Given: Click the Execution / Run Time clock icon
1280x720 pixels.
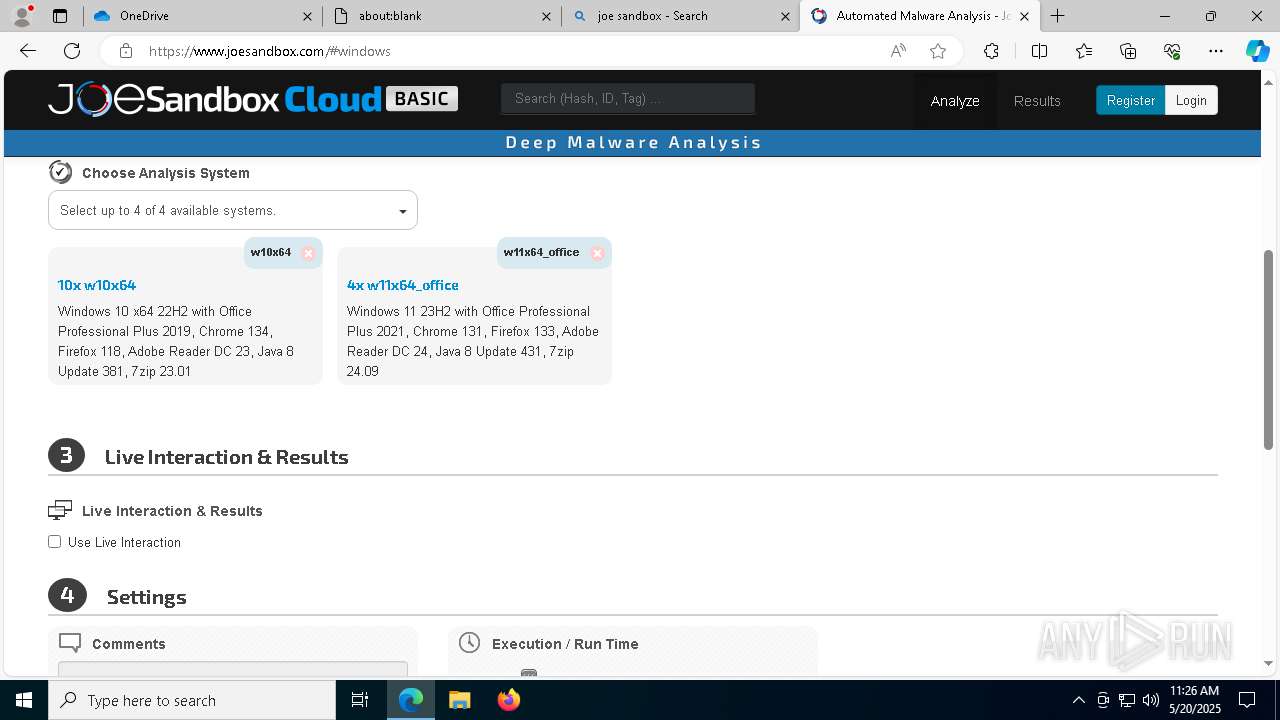Looking at the screenshot, I should click(469, 643).
